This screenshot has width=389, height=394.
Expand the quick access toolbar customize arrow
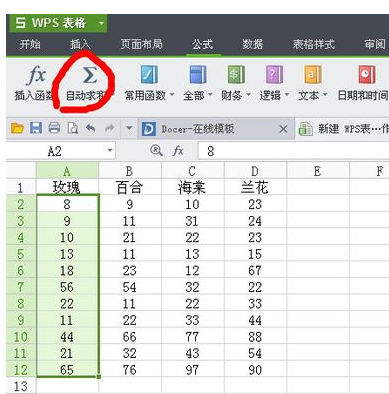coord(129,128)
